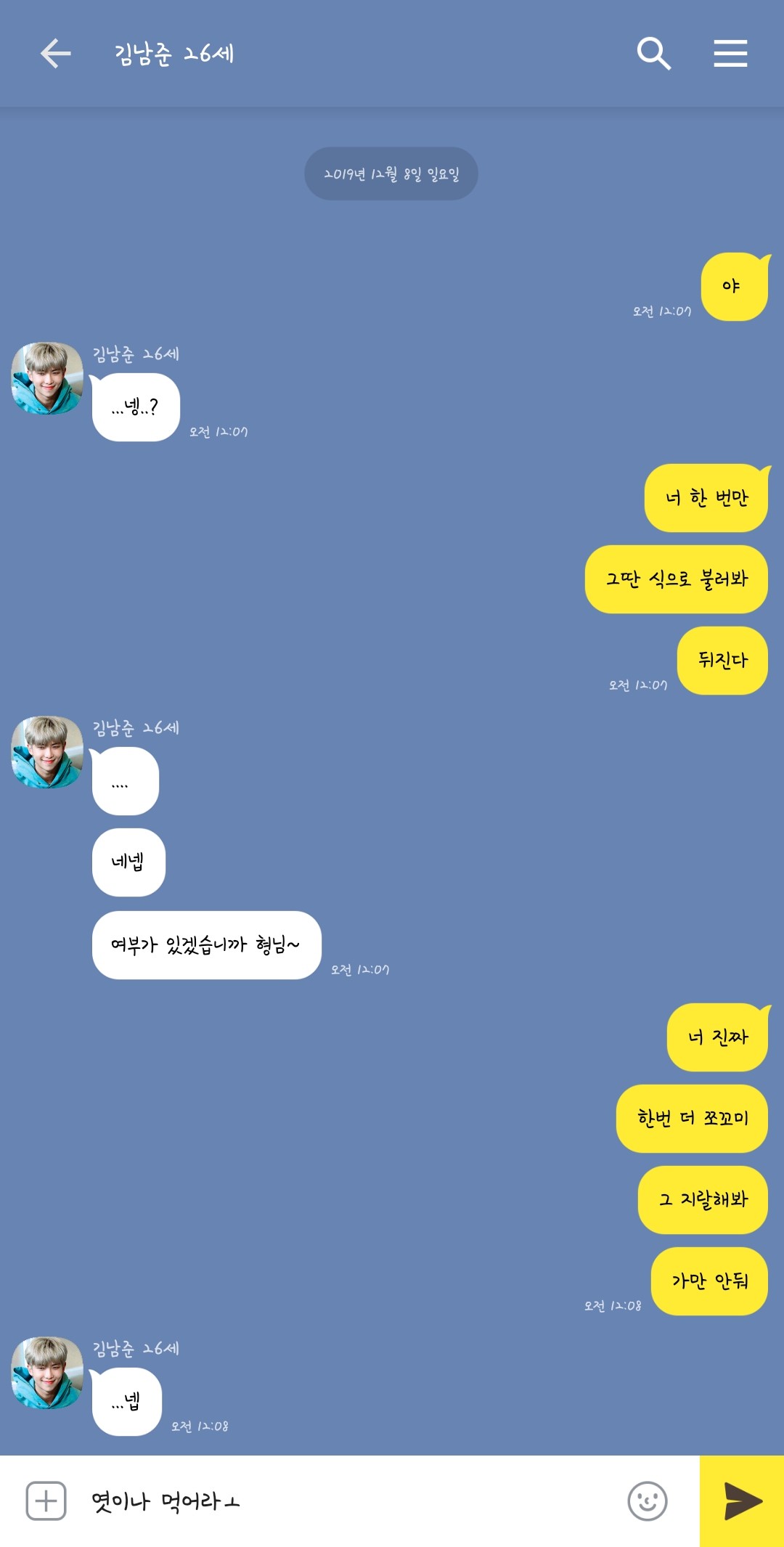This screenshot has height=1547, width=784.
Task: Open the emoticon smiley picker
Action: pyautogui.click(x=647, y=1501)
